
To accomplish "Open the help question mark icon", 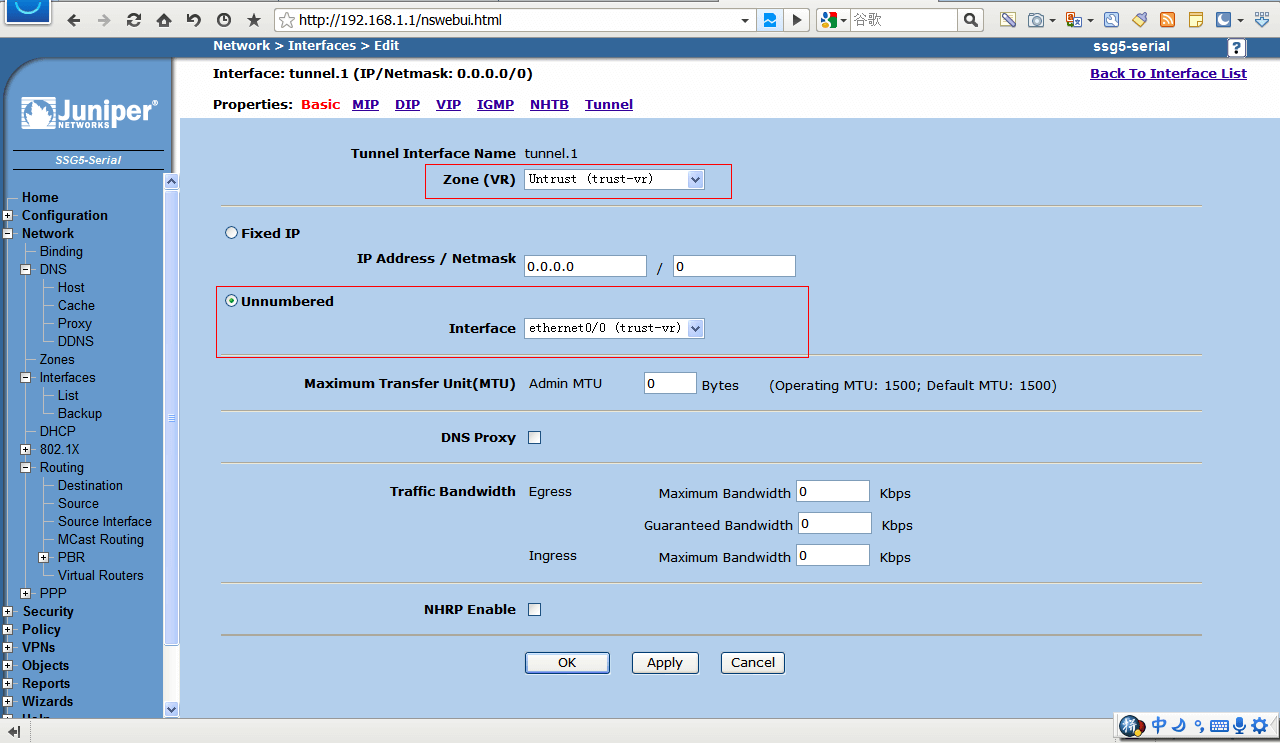I will point(1237,48).
